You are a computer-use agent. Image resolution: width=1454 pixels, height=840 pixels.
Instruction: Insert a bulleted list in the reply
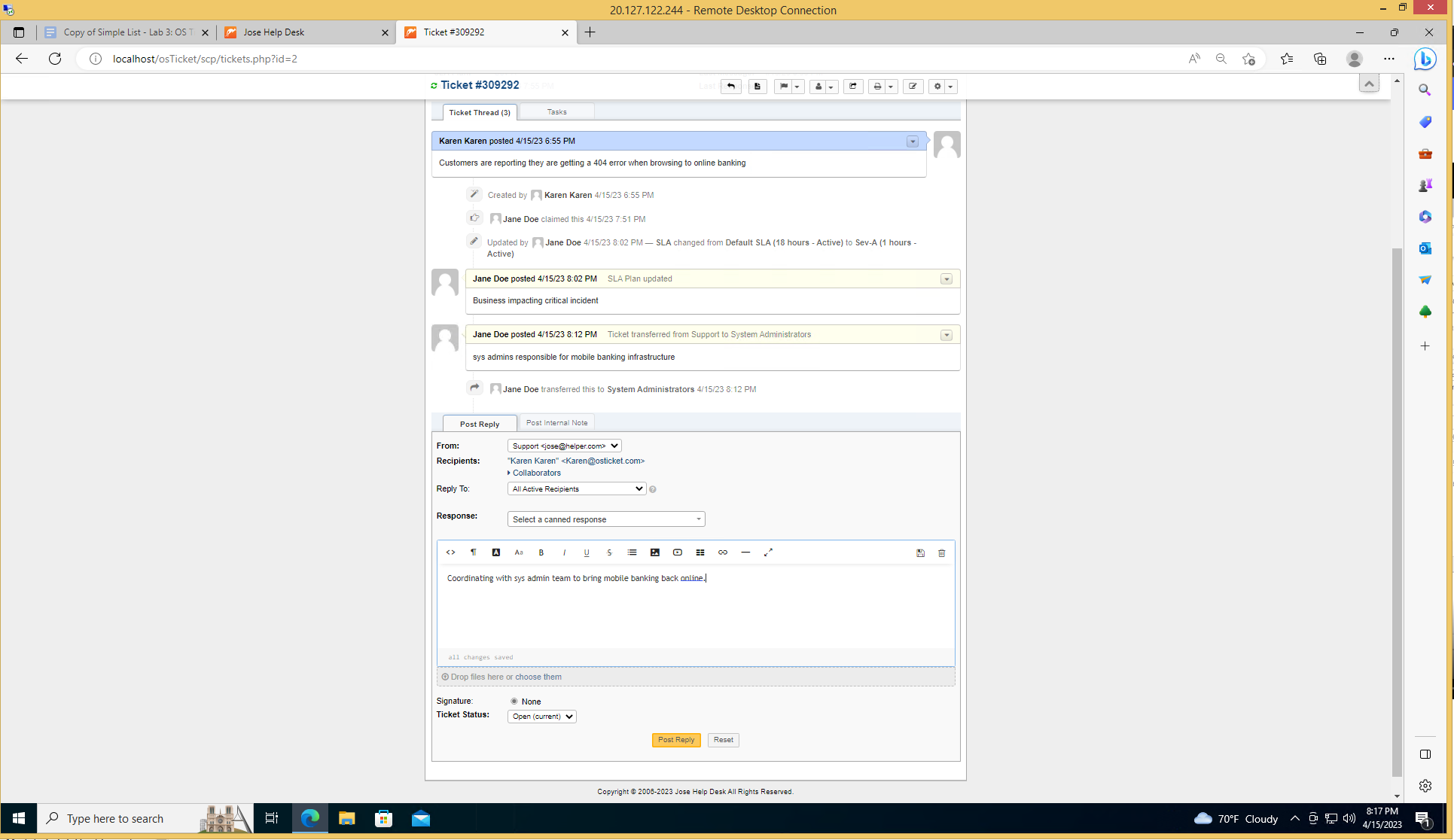point(632,552)
